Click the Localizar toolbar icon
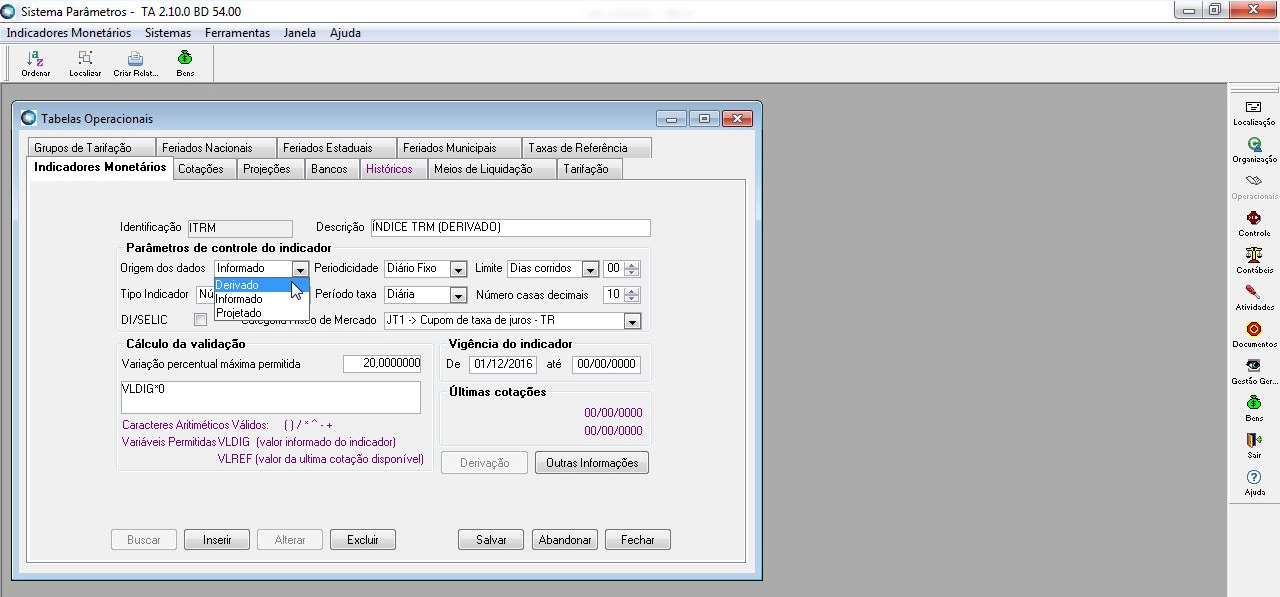 (x=85, y=63)
